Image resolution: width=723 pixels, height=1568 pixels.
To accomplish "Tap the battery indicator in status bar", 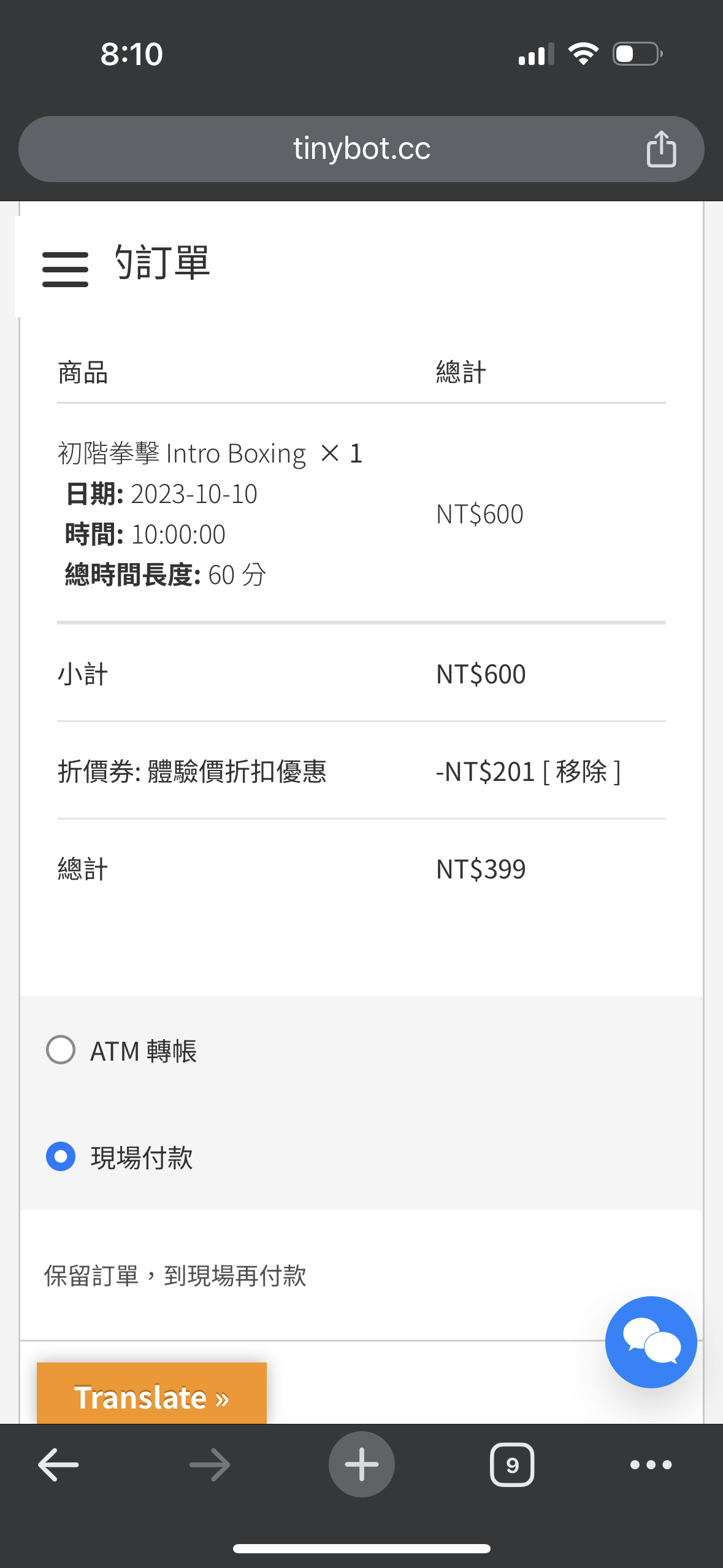I will coord(637,54).
